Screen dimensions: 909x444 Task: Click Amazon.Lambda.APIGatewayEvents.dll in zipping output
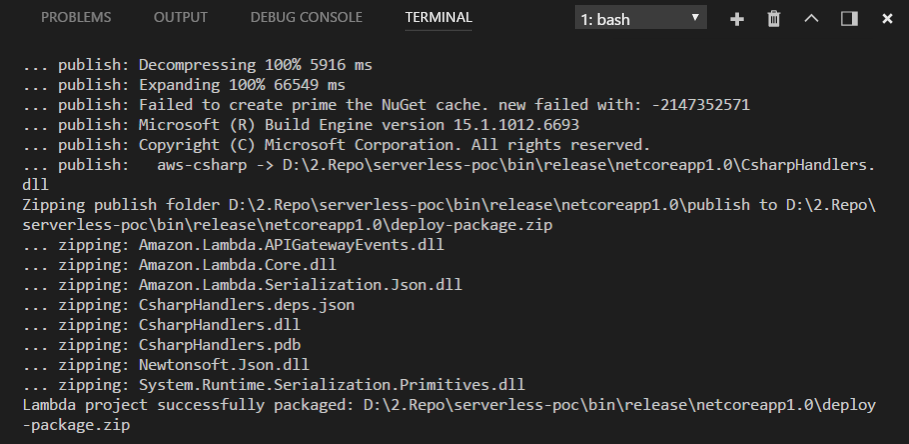(x=291, y=244)
